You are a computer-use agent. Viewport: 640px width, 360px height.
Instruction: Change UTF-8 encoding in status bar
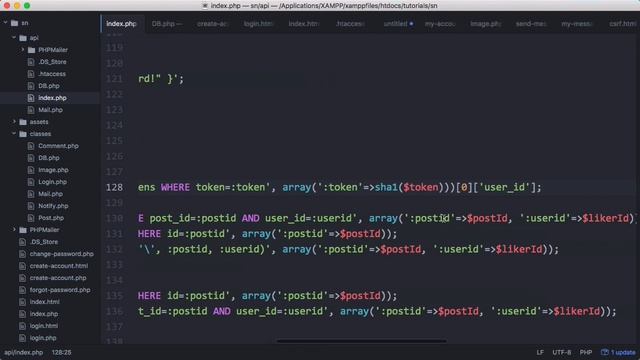pos(562,352)
